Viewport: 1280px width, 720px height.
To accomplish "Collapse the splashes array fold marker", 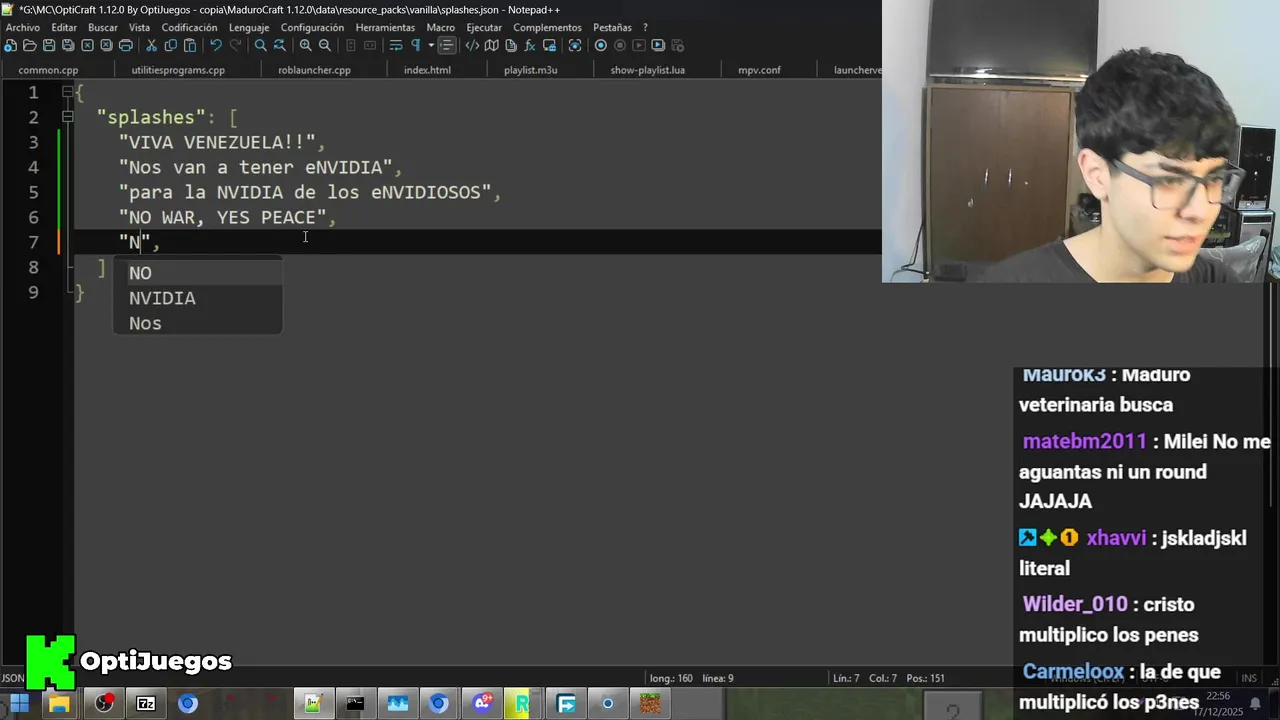I will 68,117.
